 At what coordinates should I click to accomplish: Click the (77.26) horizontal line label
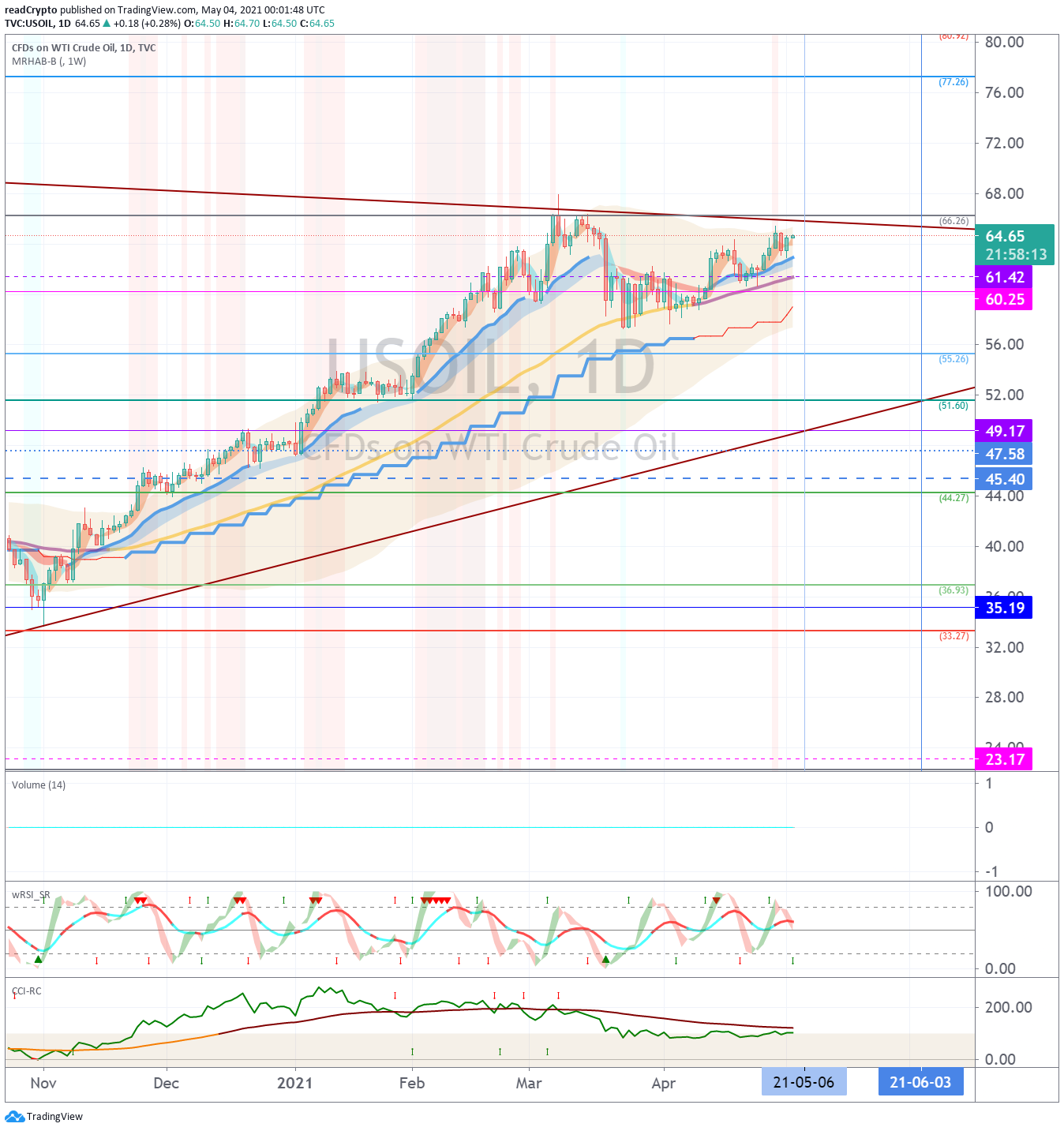(x=953, y=82)
